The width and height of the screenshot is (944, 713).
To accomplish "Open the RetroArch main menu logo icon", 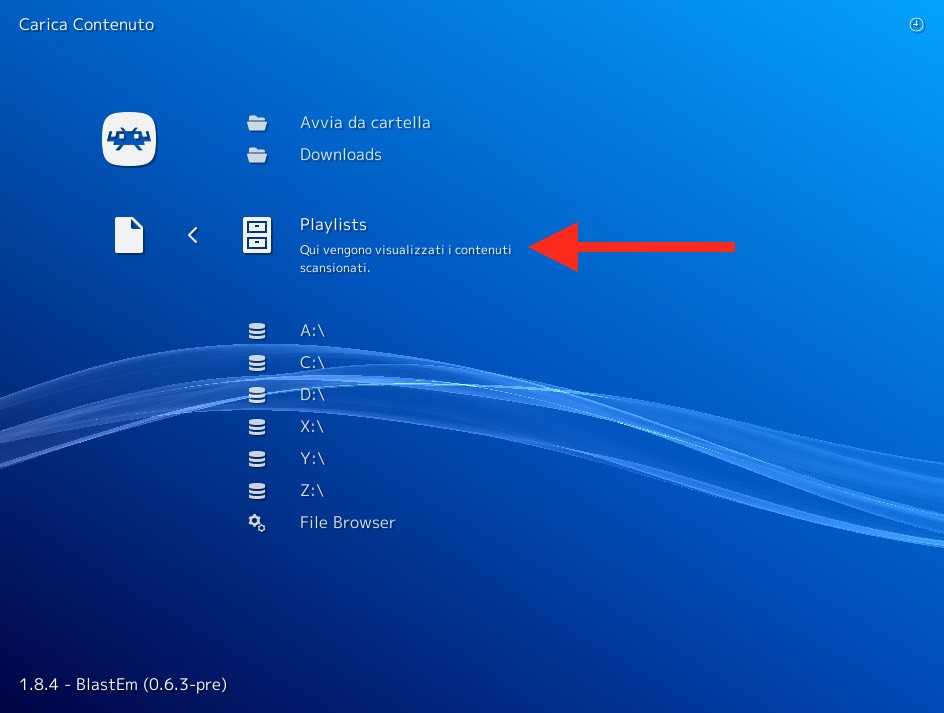I will click(129, 139).
